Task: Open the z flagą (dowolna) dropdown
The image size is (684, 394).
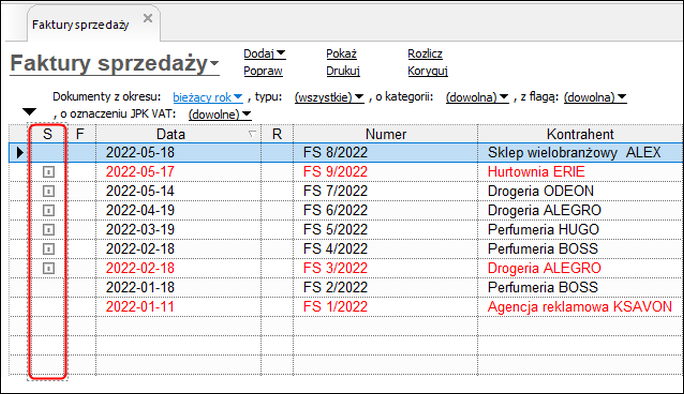Action: pos(595,97)
